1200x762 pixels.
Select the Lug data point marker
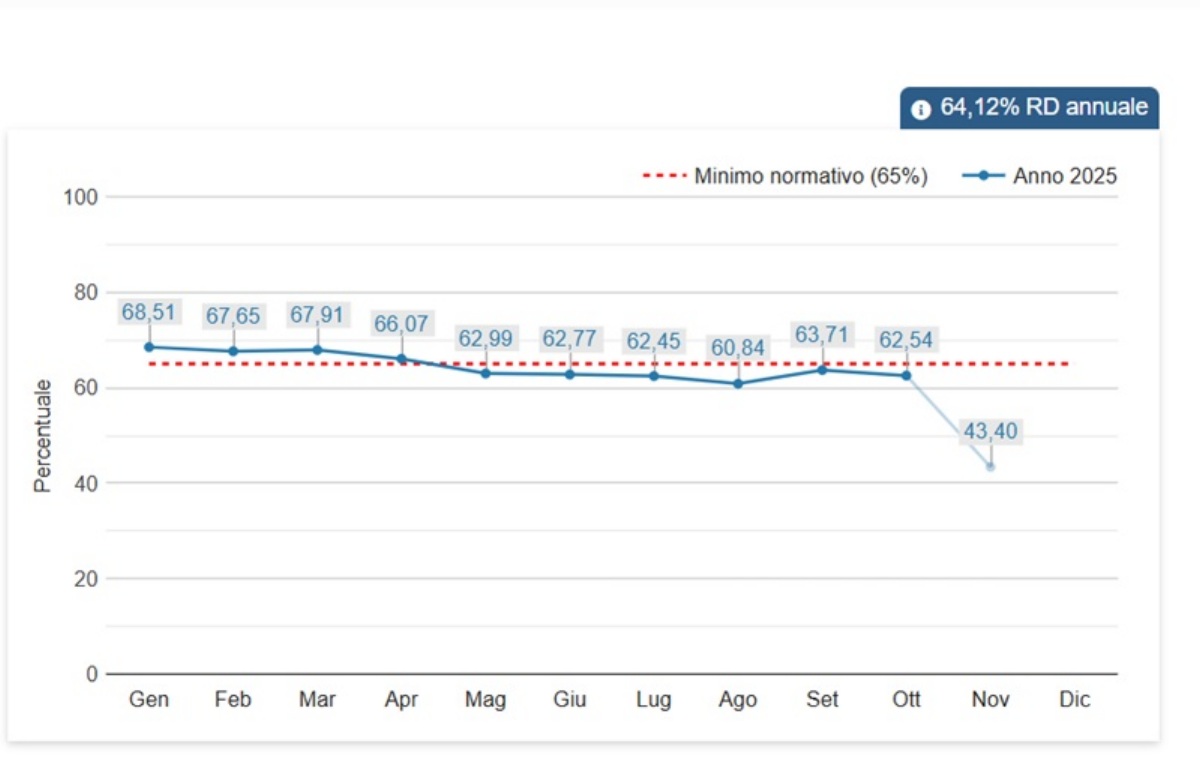click(x=654, y=376)
